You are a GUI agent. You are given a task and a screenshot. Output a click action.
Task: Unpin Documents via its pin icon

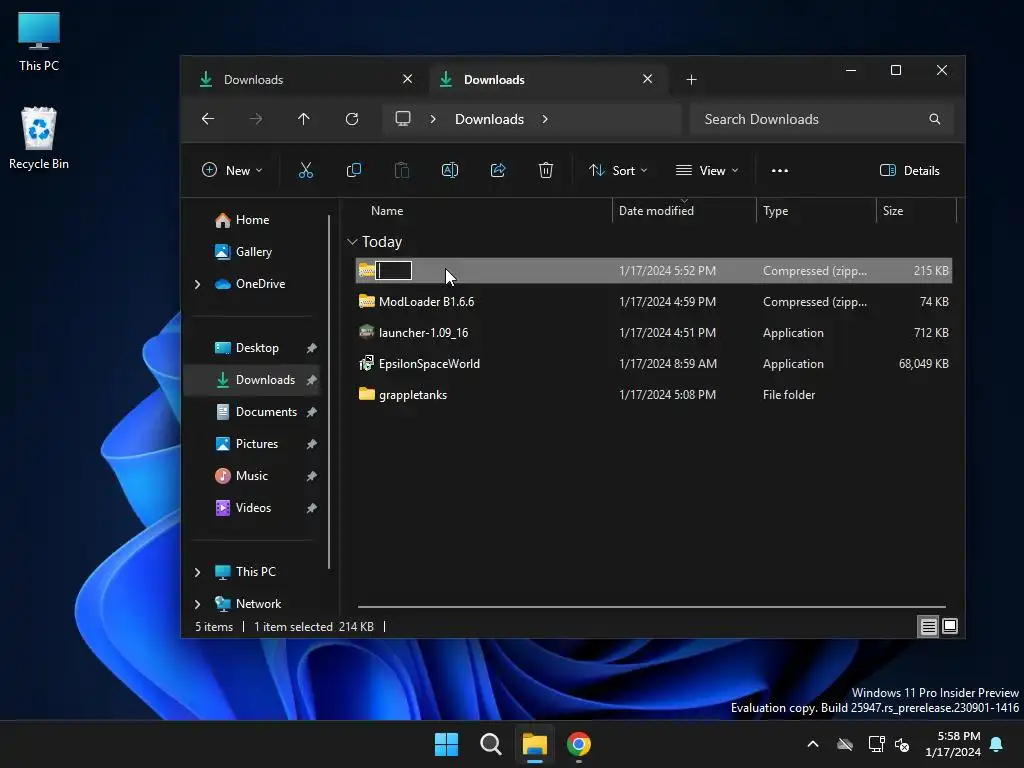point(312,412)
